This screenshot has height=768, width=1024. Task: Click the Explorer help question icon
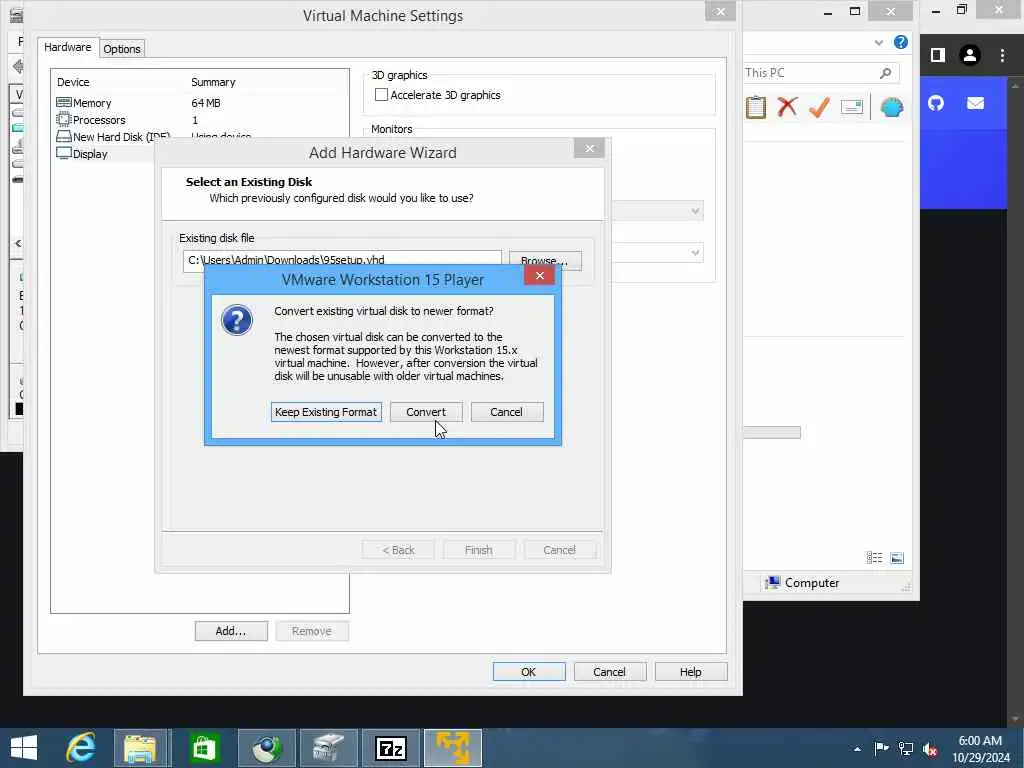click(x=901, y=42)
